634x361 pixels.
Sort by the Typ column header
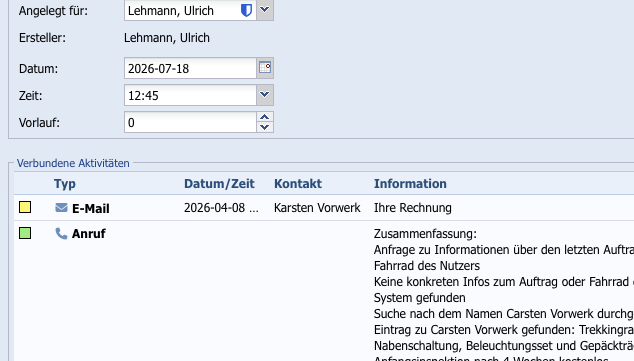pos(65,184)
